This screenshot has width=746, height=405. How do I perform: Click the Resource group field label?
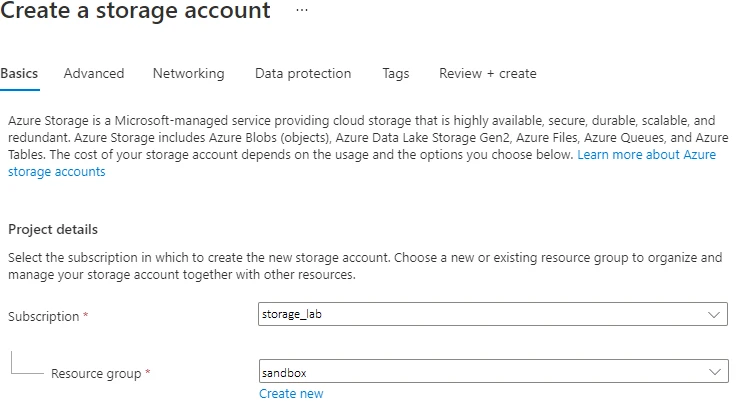(96, 374)
